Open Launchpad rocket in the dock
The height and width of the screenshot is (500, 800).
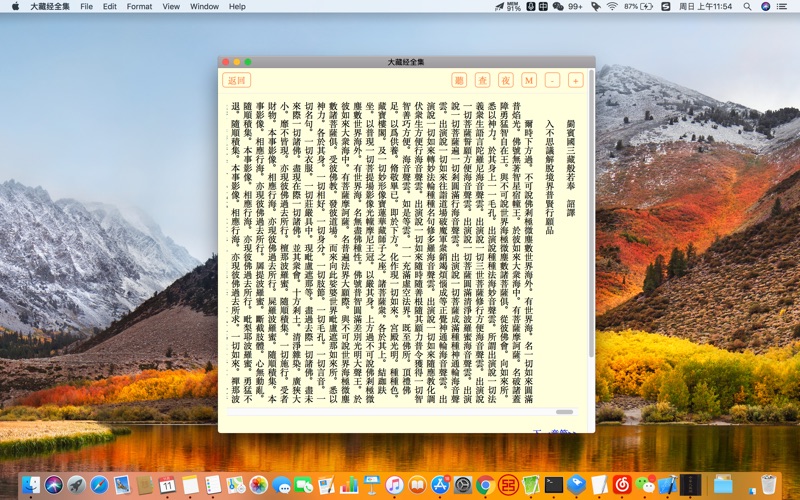point(77,485)
